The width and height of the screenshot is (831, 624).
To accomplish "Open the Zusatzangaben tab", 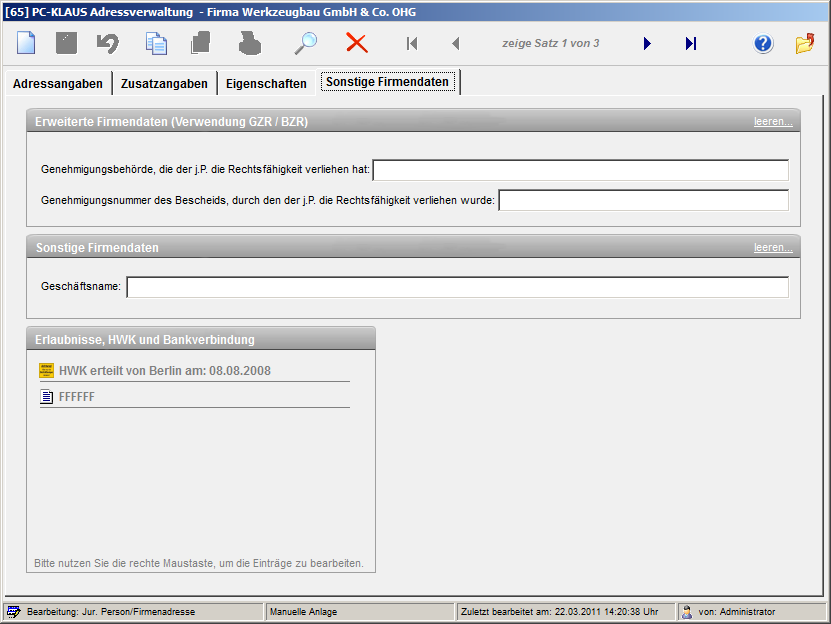I will (164, 83).
